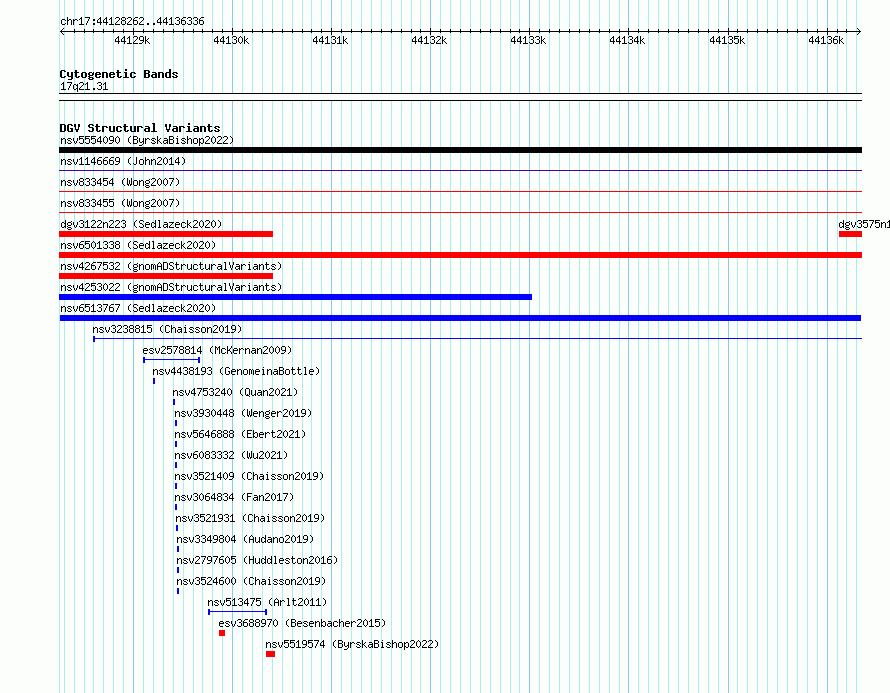Click the nsv3521409 (Chaisson2019) label

tap(249, 476)
